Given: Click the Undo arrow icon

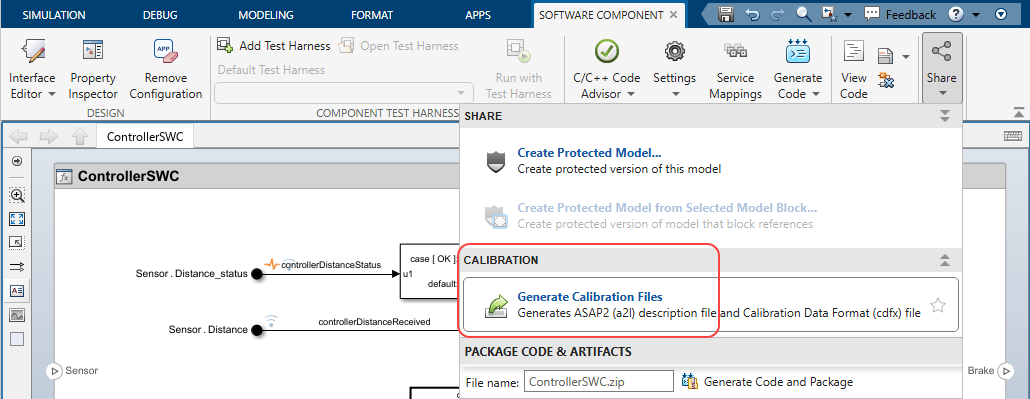Looking at the screenshot, I should [x=753, y=14].
